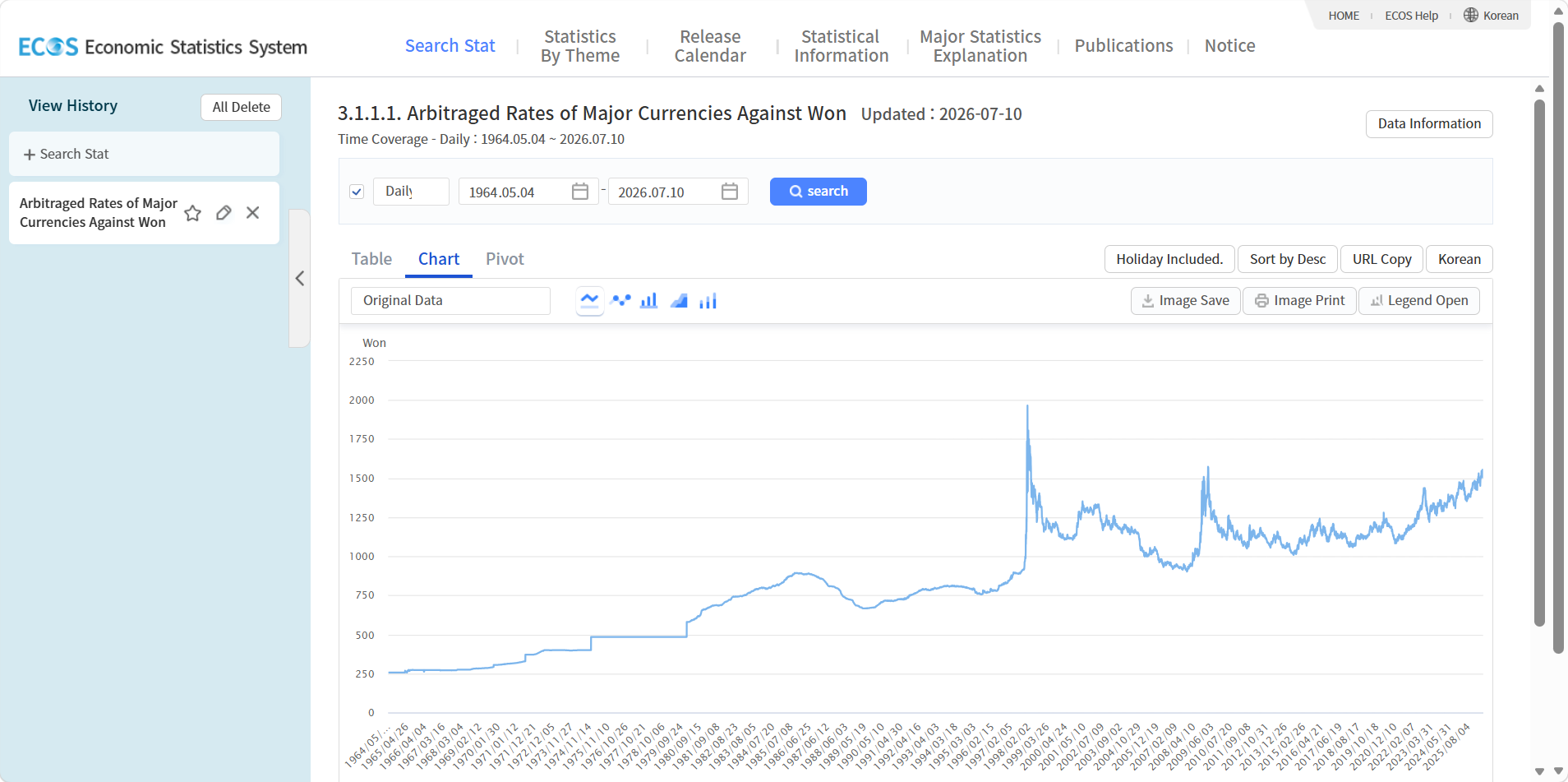Viewport: 1568px width, 782px height.
Task: Remove Arbitraged Rates item from View History
Action: click(x=253, y=213)
